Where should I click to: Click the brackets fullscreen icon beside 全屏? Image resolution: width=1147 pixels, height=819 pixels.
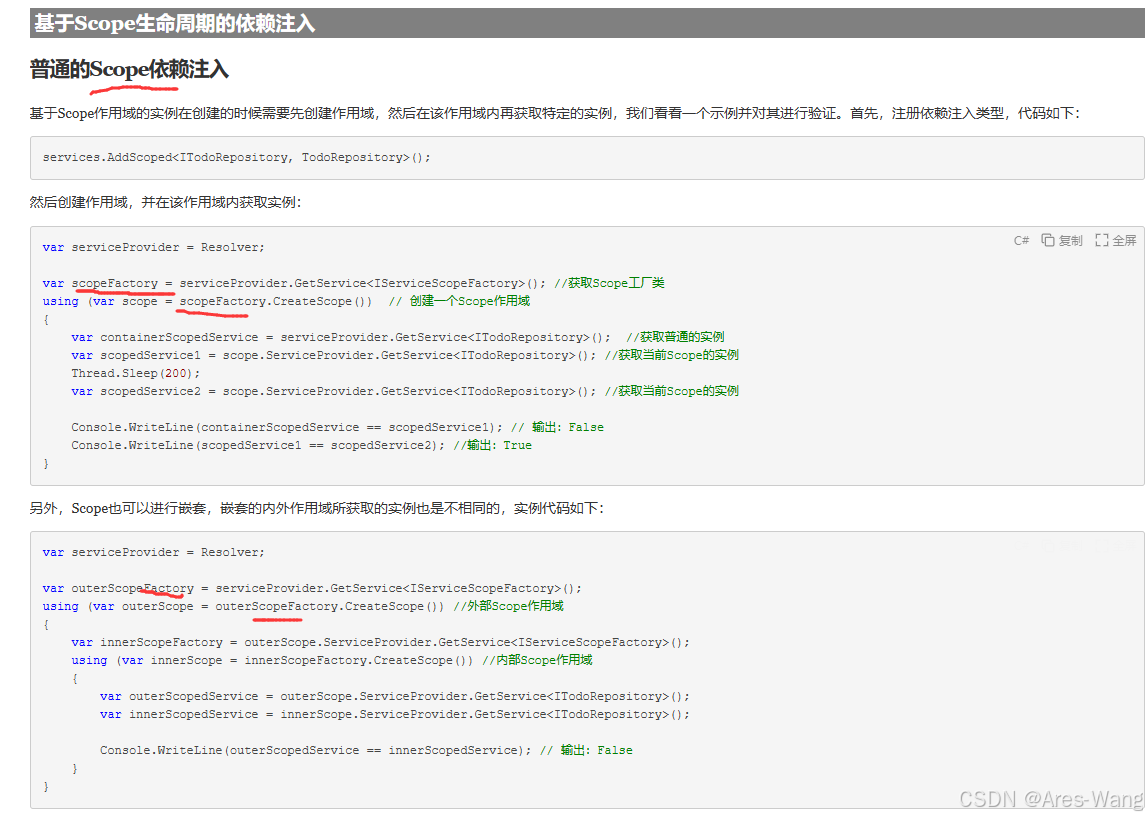click(x=1102, y=240)
